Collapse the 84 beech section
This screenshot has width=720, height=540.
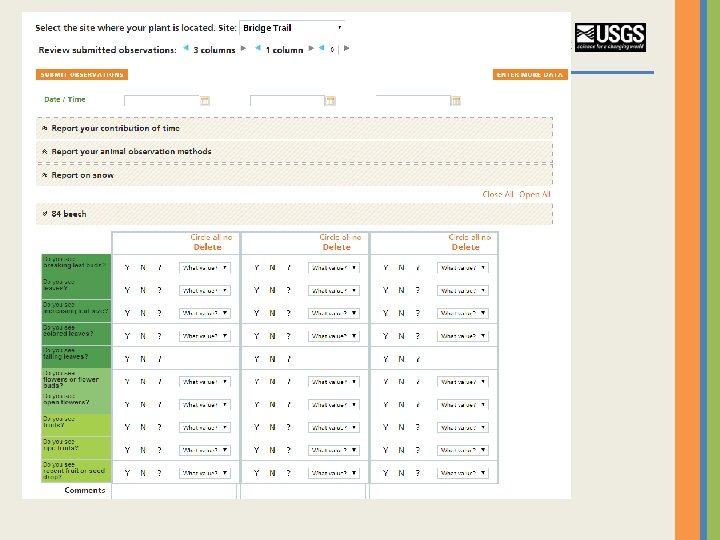pos(294,214)
